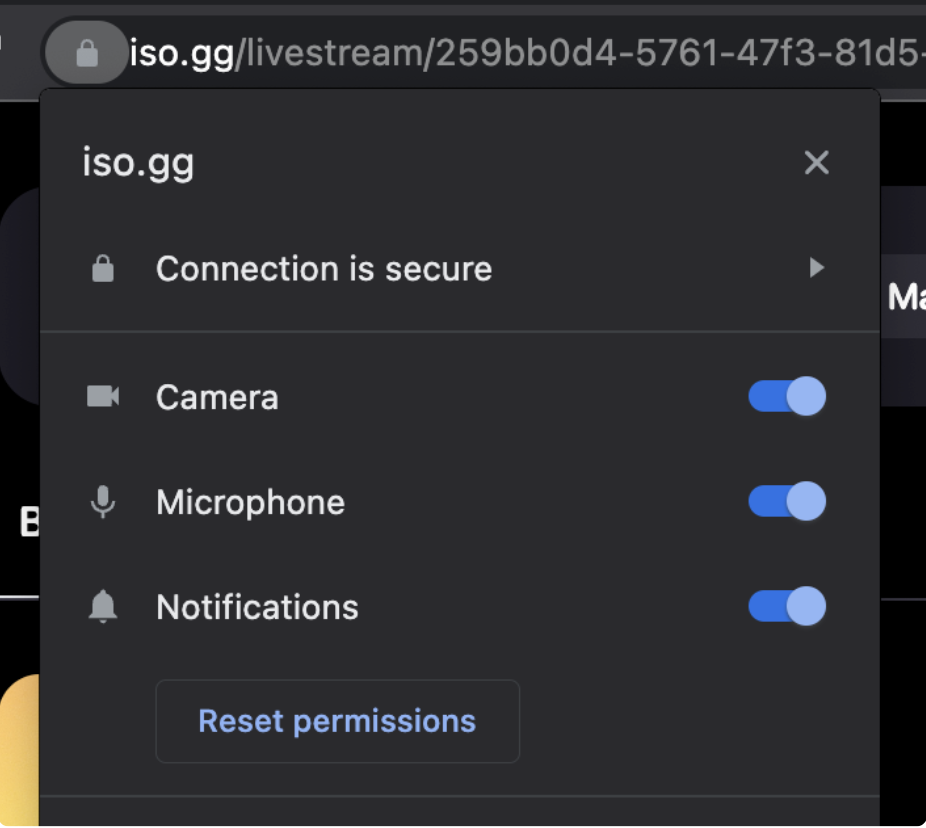The width and height of the screenshot is (926, 828).
Task: Turn off the Microphone permission switch
Action: pos(787,502)
